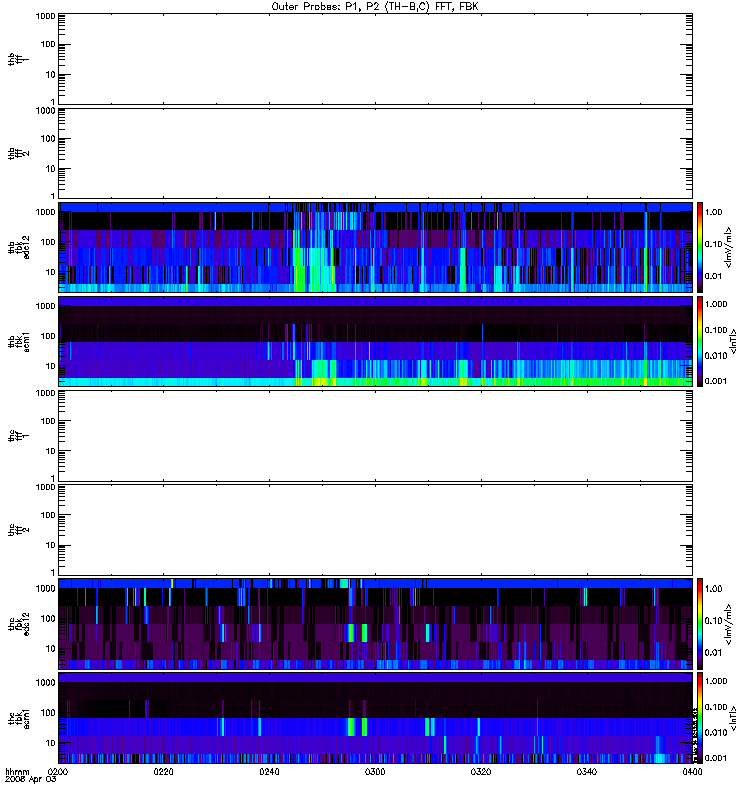Click the 'thc fbk edc12' panel axis label
Screen dimensions: 750x800
pos(18,623)
